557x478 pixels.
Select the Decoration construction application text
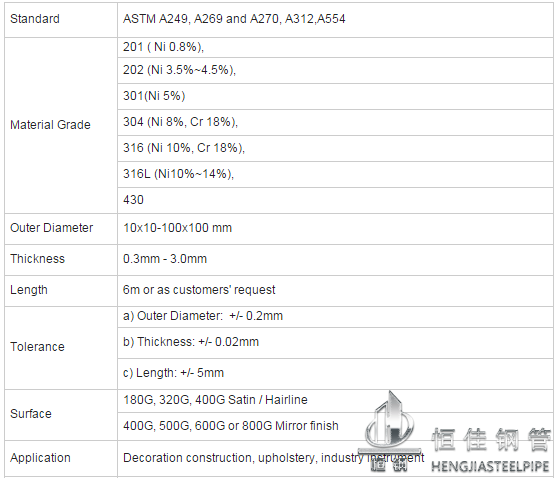click(274, 458)
